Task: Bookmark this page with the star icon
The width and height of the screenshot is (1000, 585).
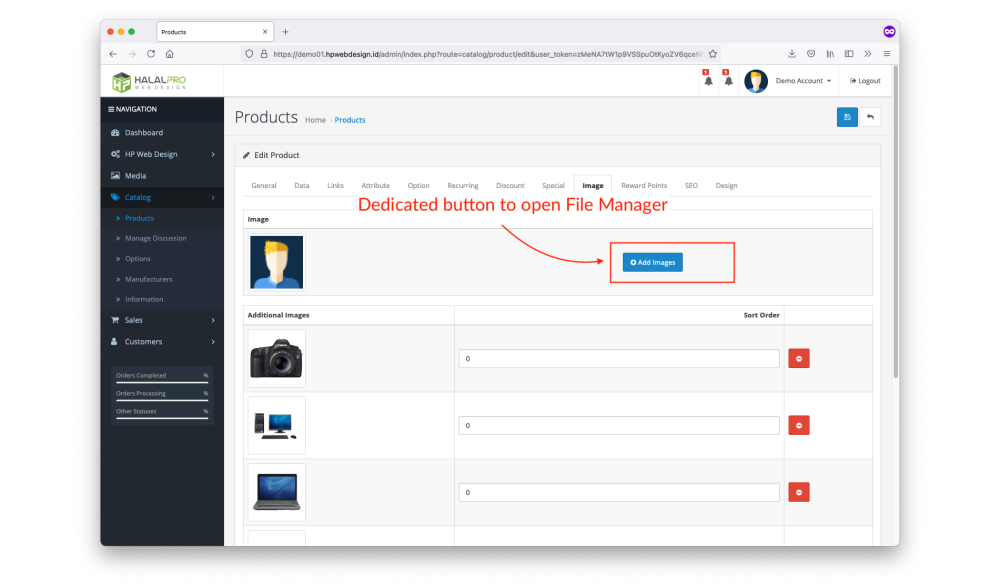Action: click(713, 54)
